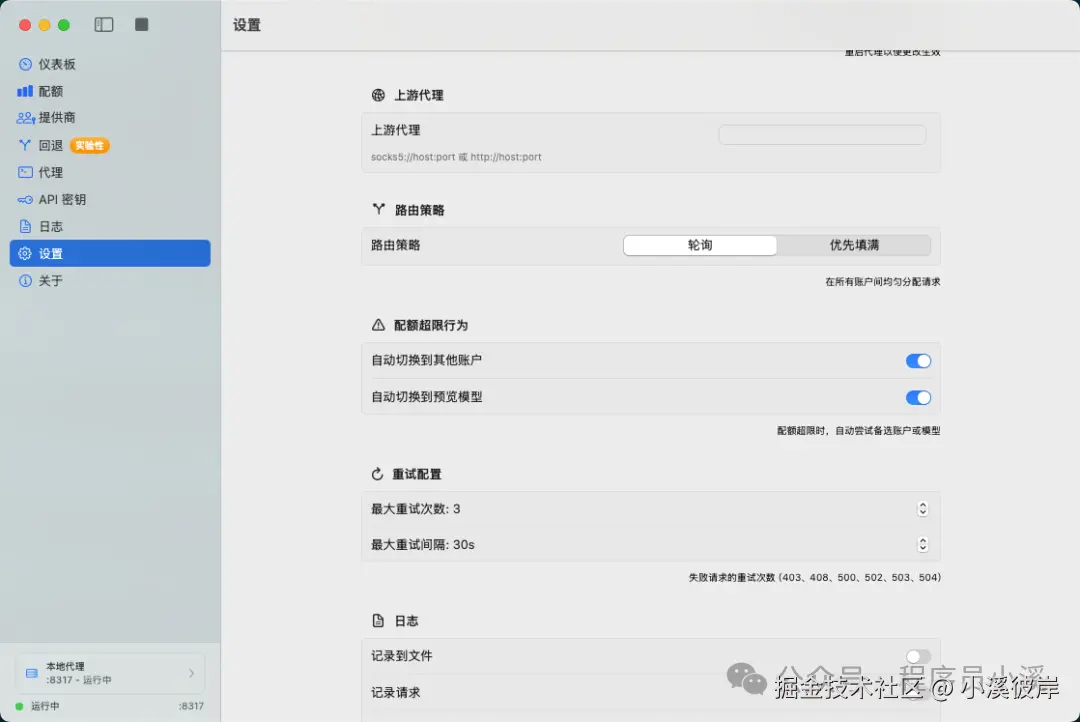Open the API 密钥 sidebar item
This screenshot has height=722, width=1080.
(x=110, y=199)
